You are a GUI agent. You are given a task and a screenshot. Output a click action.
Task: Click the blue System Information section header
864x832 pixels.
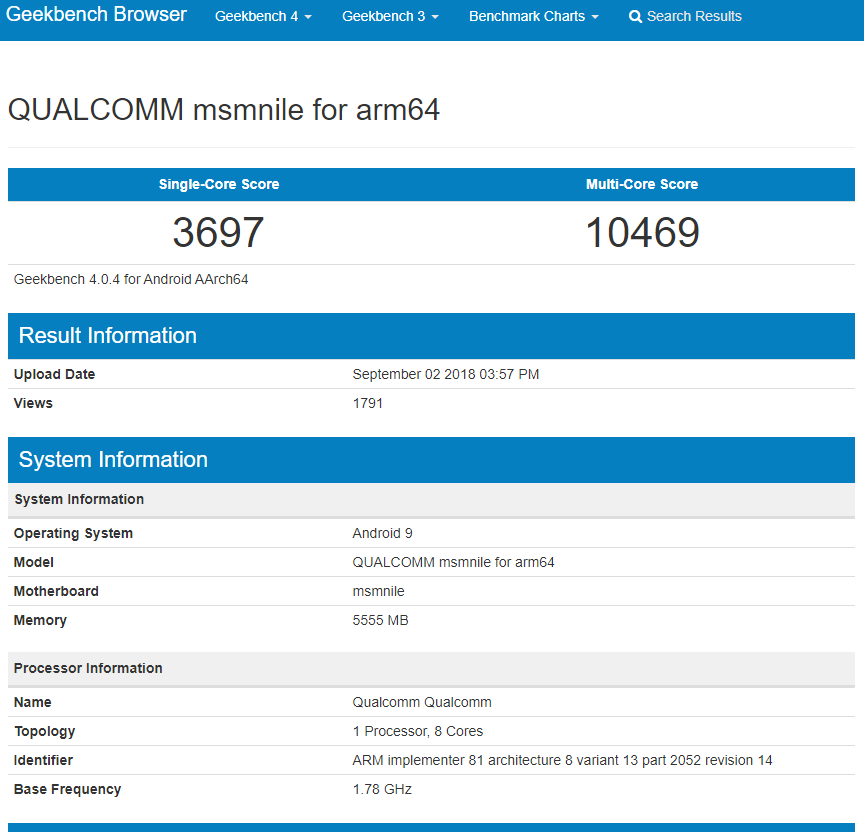click(431, 460)
